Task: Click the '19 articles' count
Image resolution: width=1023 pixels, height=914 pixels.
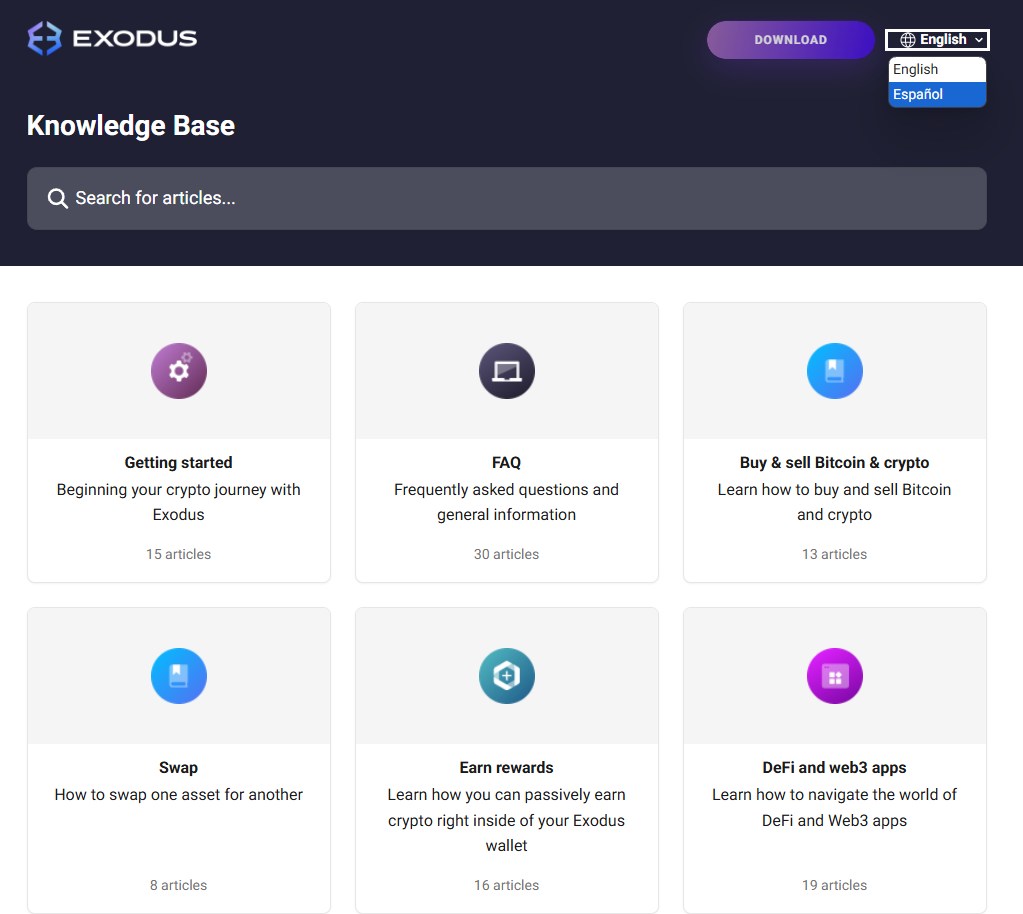Action: tap(834, 885)
